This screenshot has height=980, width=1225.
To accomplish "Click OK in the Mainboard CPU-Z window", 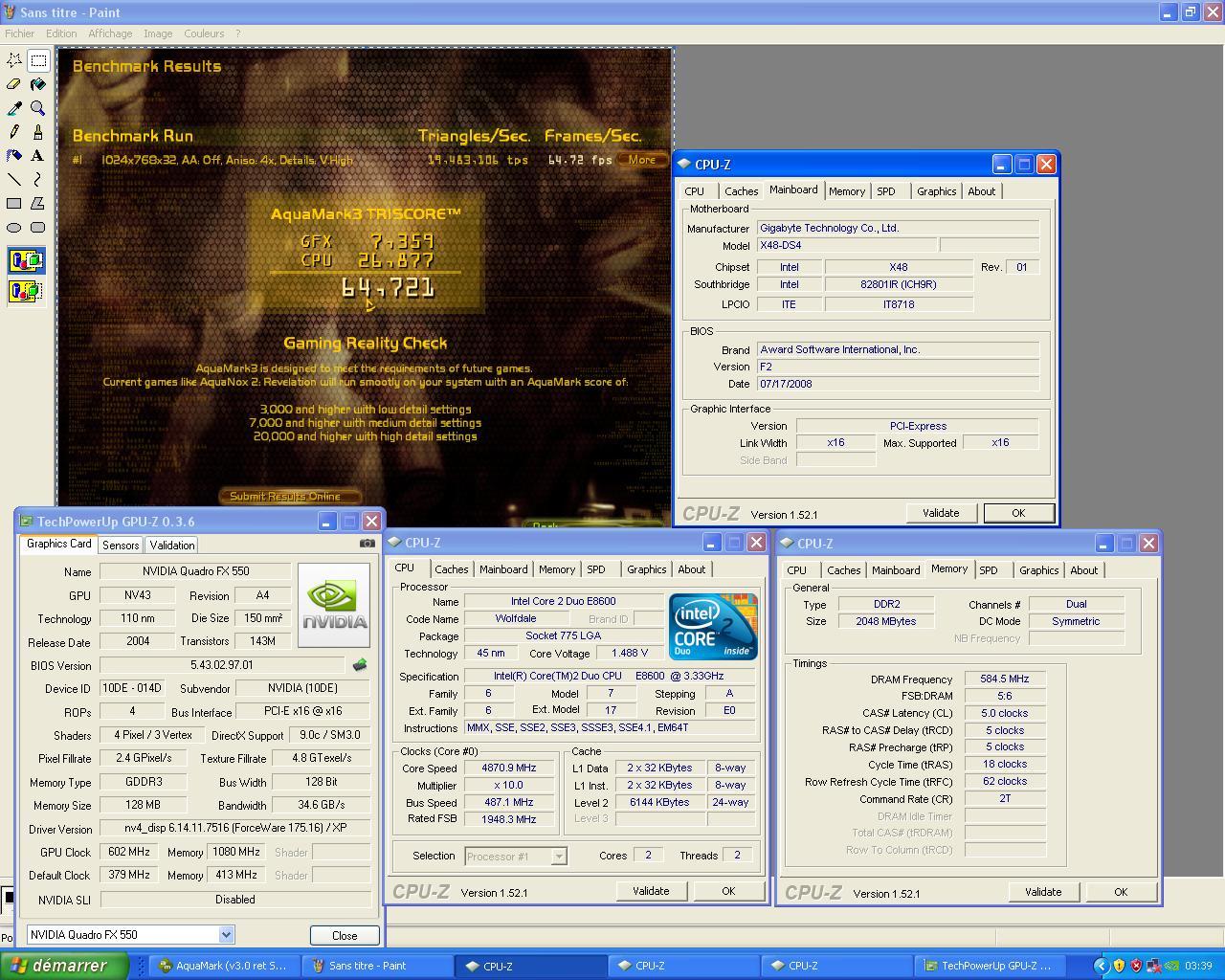I will pos(1018,513).
